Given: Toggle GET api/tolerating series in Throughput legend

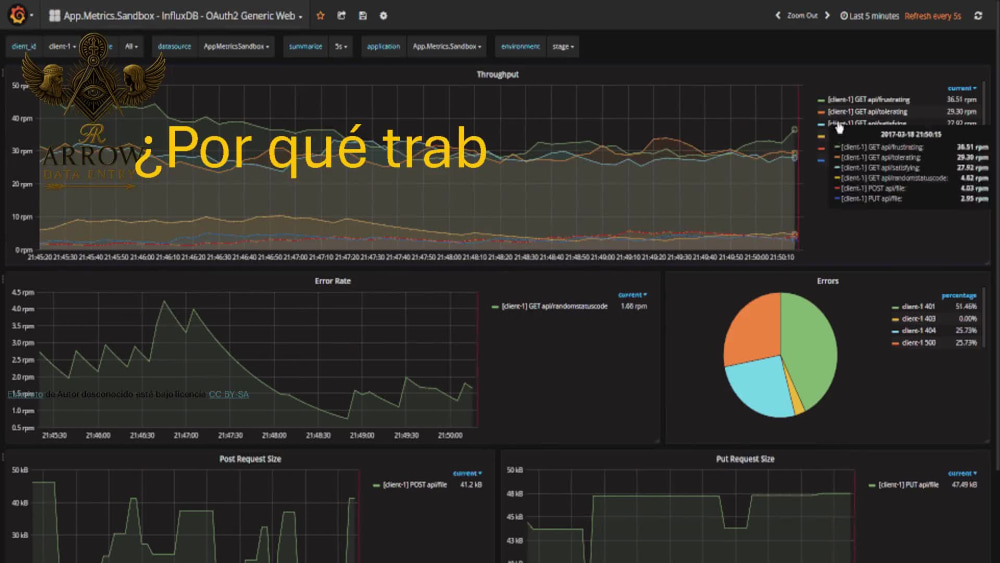Looking at the screenshot, I should [867, 112].
